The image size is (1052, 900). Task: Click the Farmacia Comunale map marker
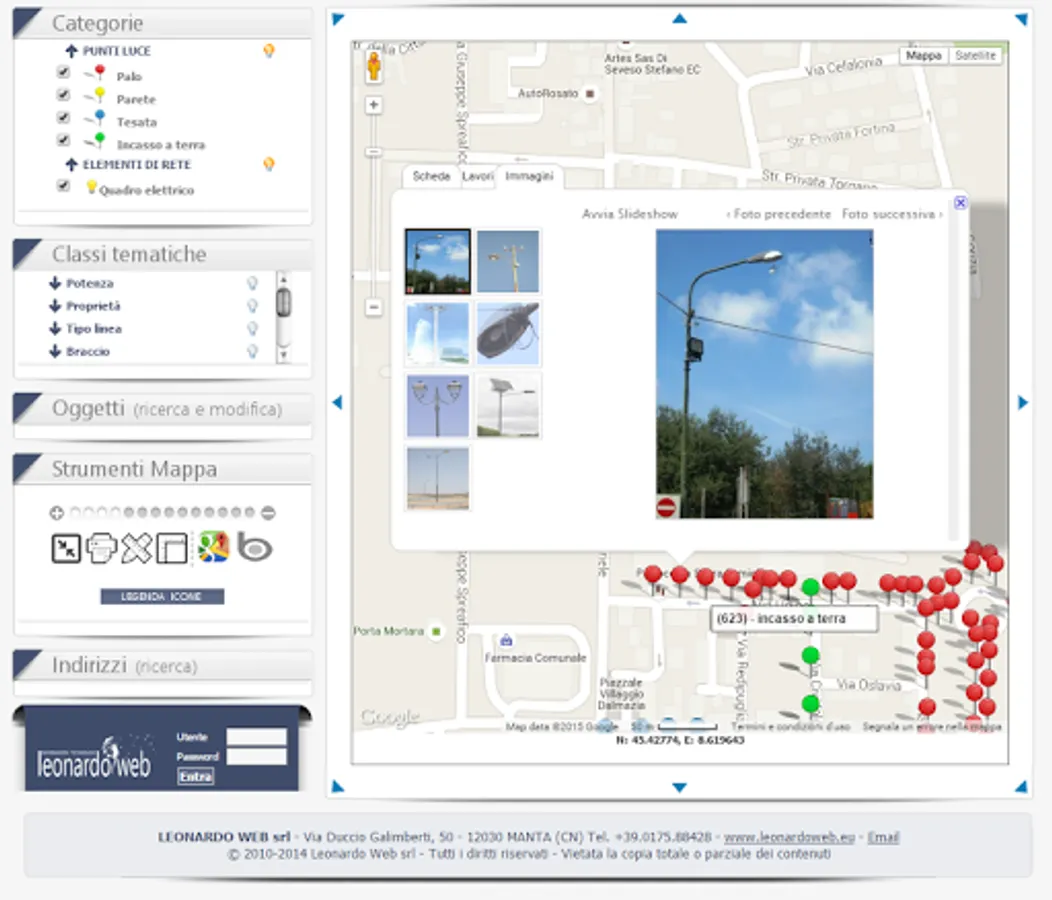[x=507, y=640]
